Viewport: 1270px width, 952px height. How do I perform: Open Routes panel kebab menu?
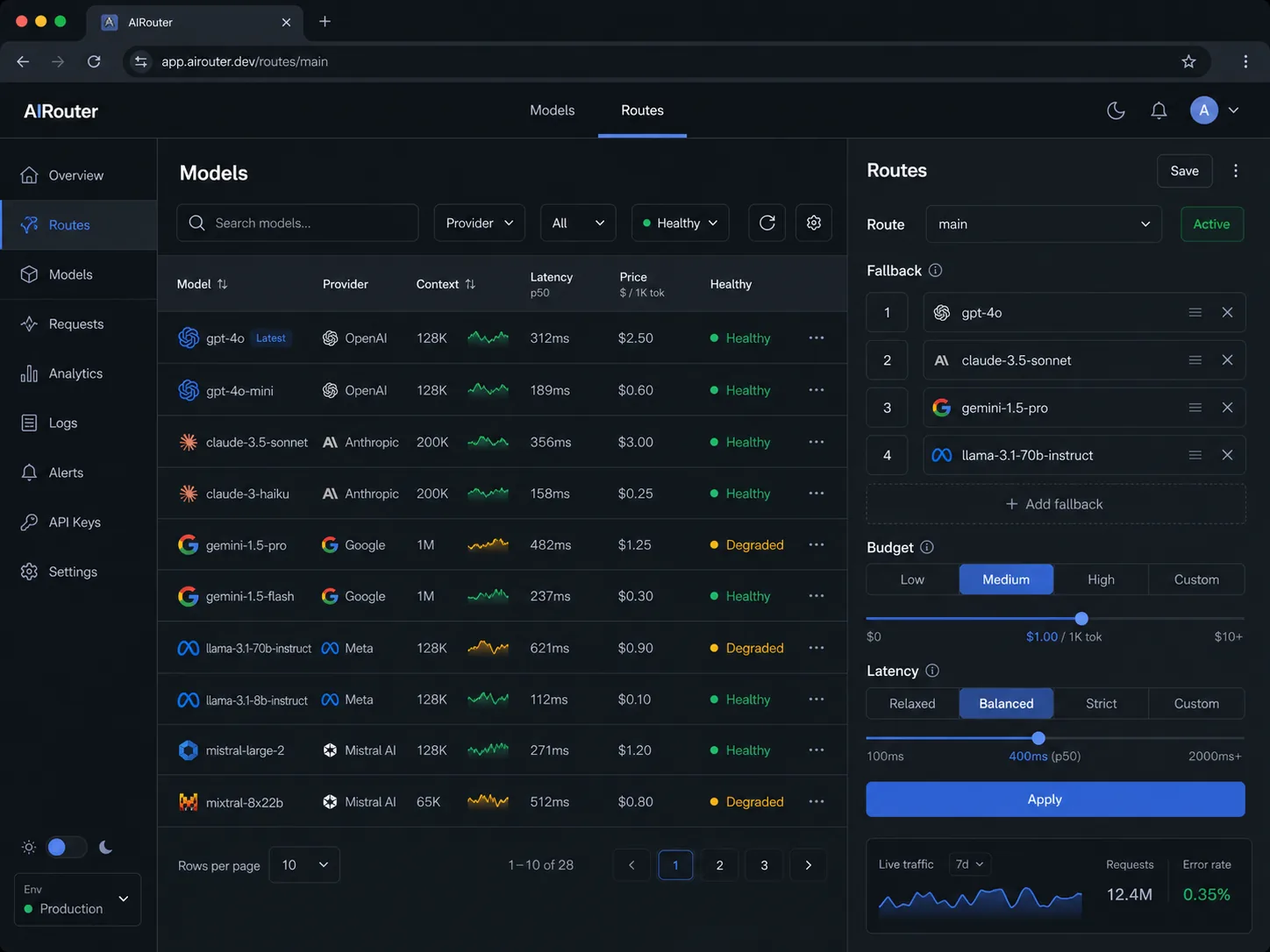tap(1236, 171)
